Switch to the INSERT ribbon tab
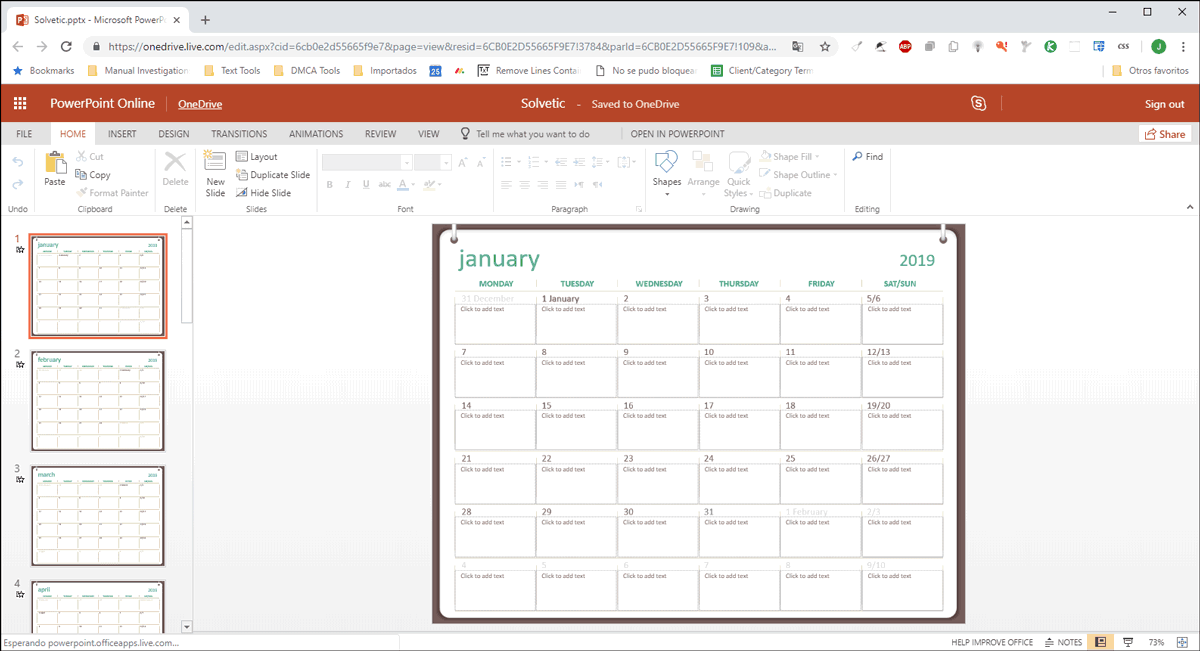The width and height of the screenshot is (1200, 651). click(121, 133)
